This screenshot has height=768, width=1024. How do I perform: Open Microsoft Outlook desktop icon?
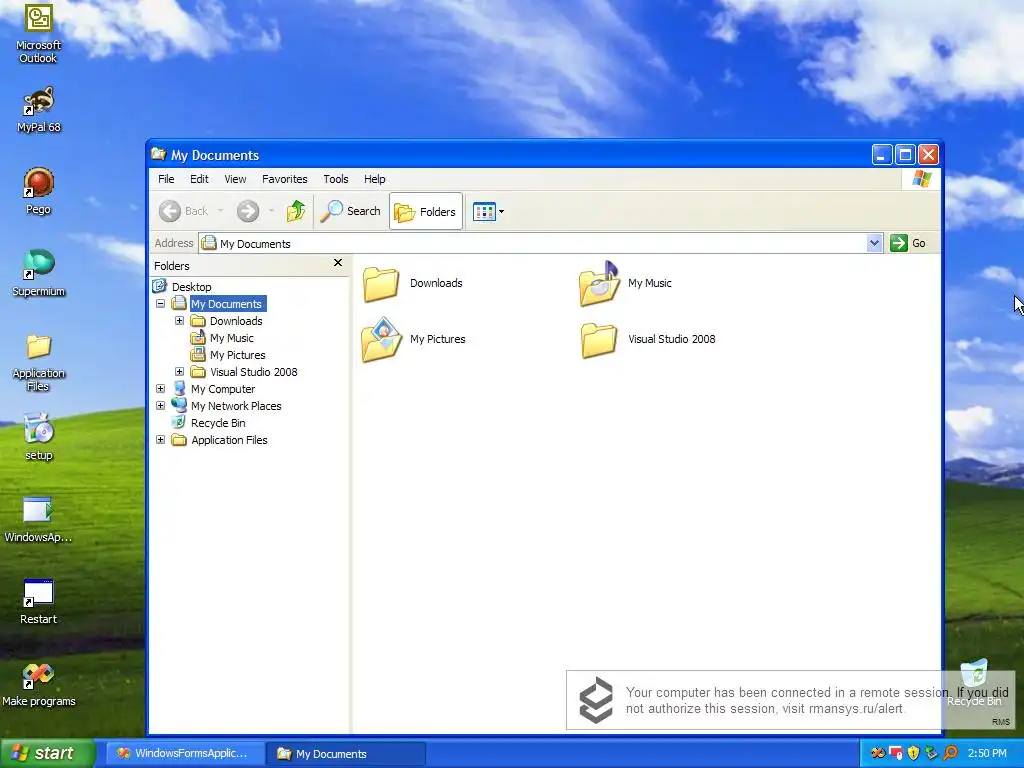[38, 33]
